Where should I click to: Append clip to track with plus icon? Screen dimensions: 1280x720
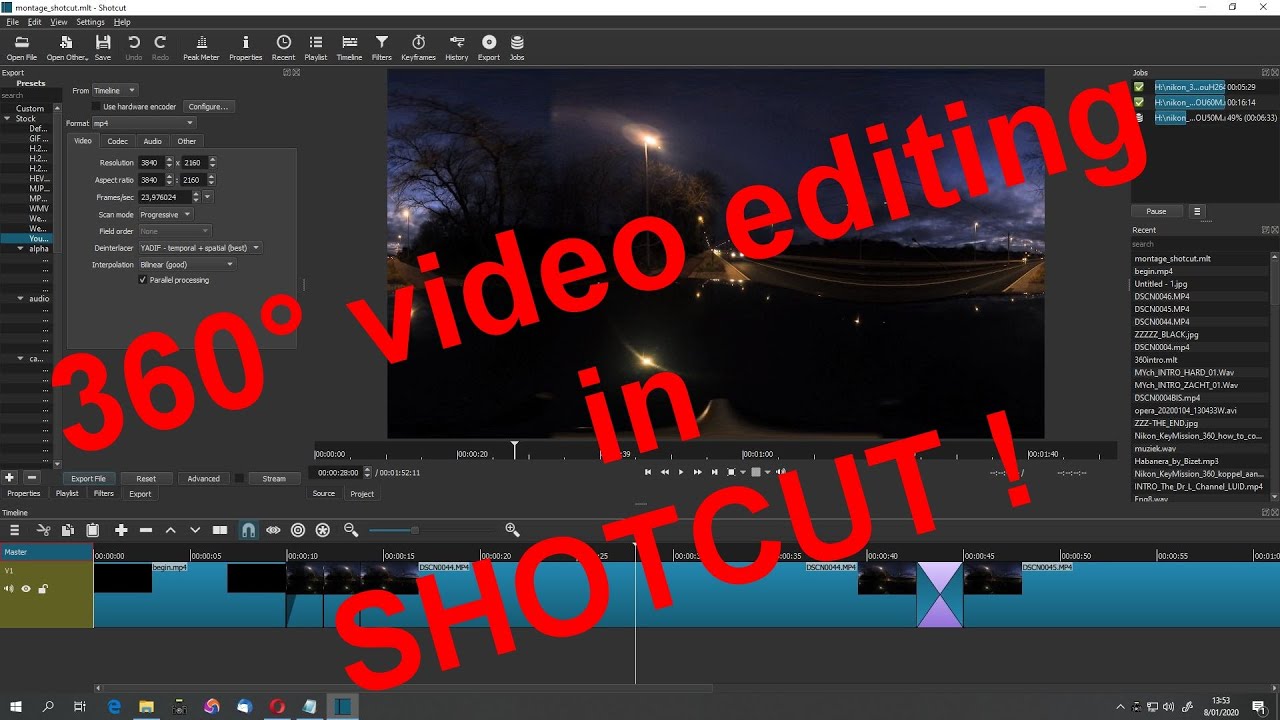[121, 530]
